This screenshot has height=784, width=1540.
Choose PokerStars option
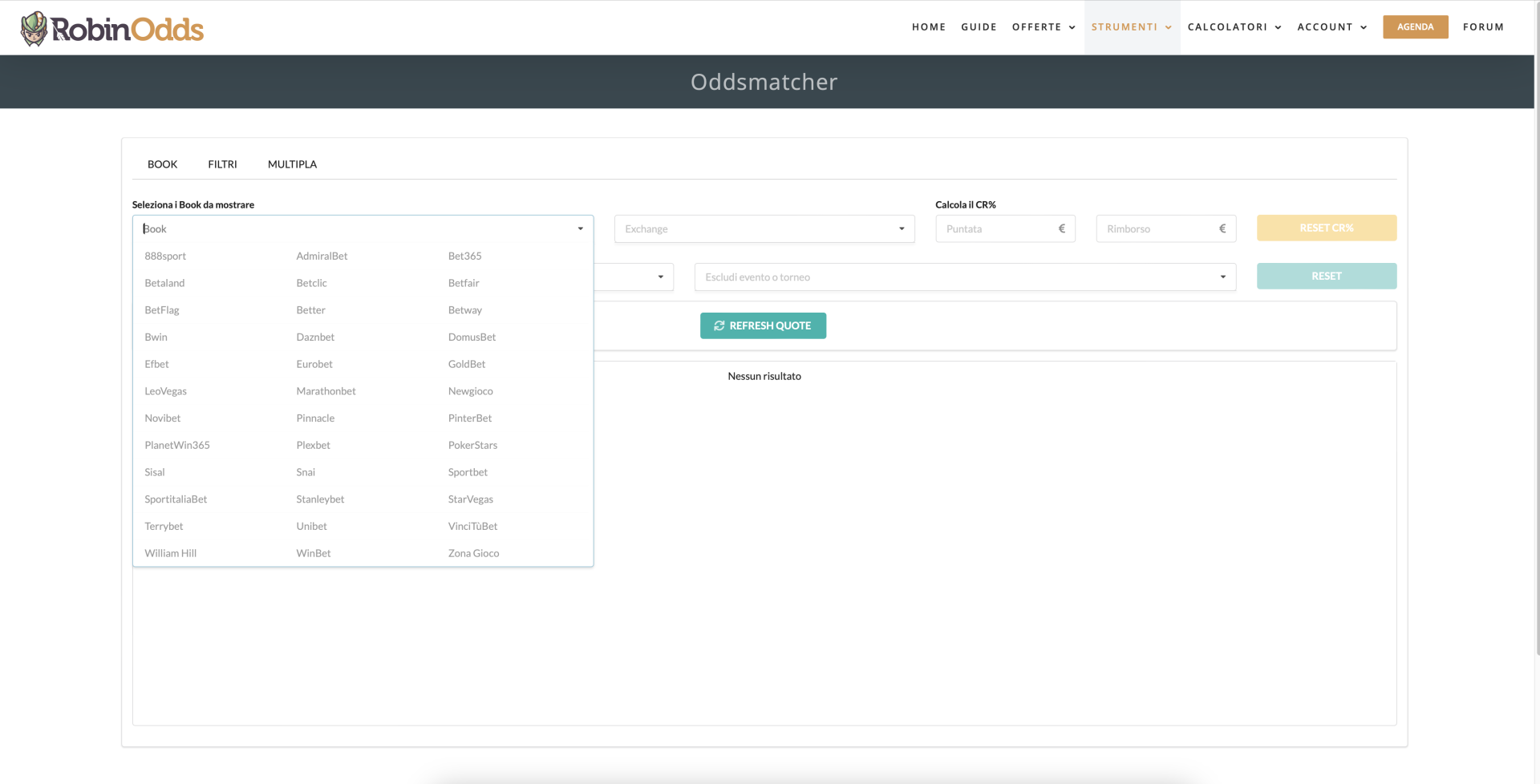coord(472,445)
